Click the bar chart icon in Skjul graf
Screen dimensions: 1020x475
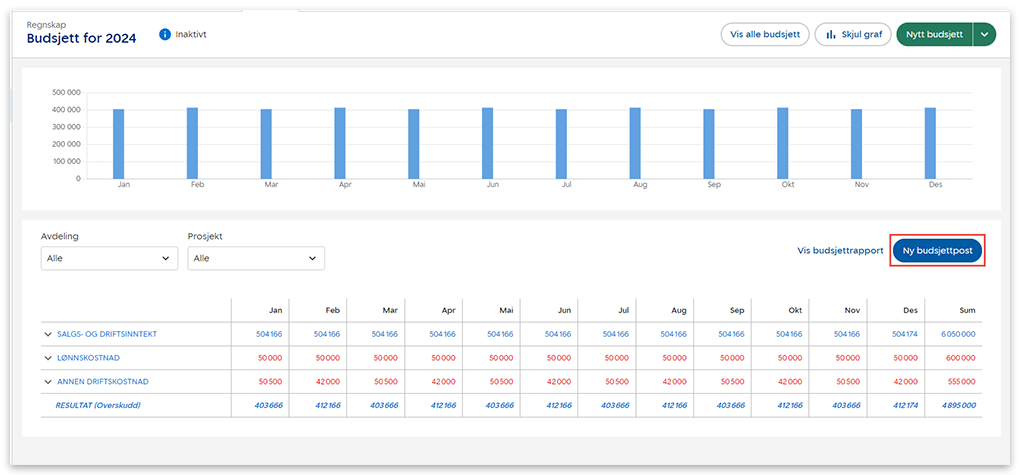830,35
